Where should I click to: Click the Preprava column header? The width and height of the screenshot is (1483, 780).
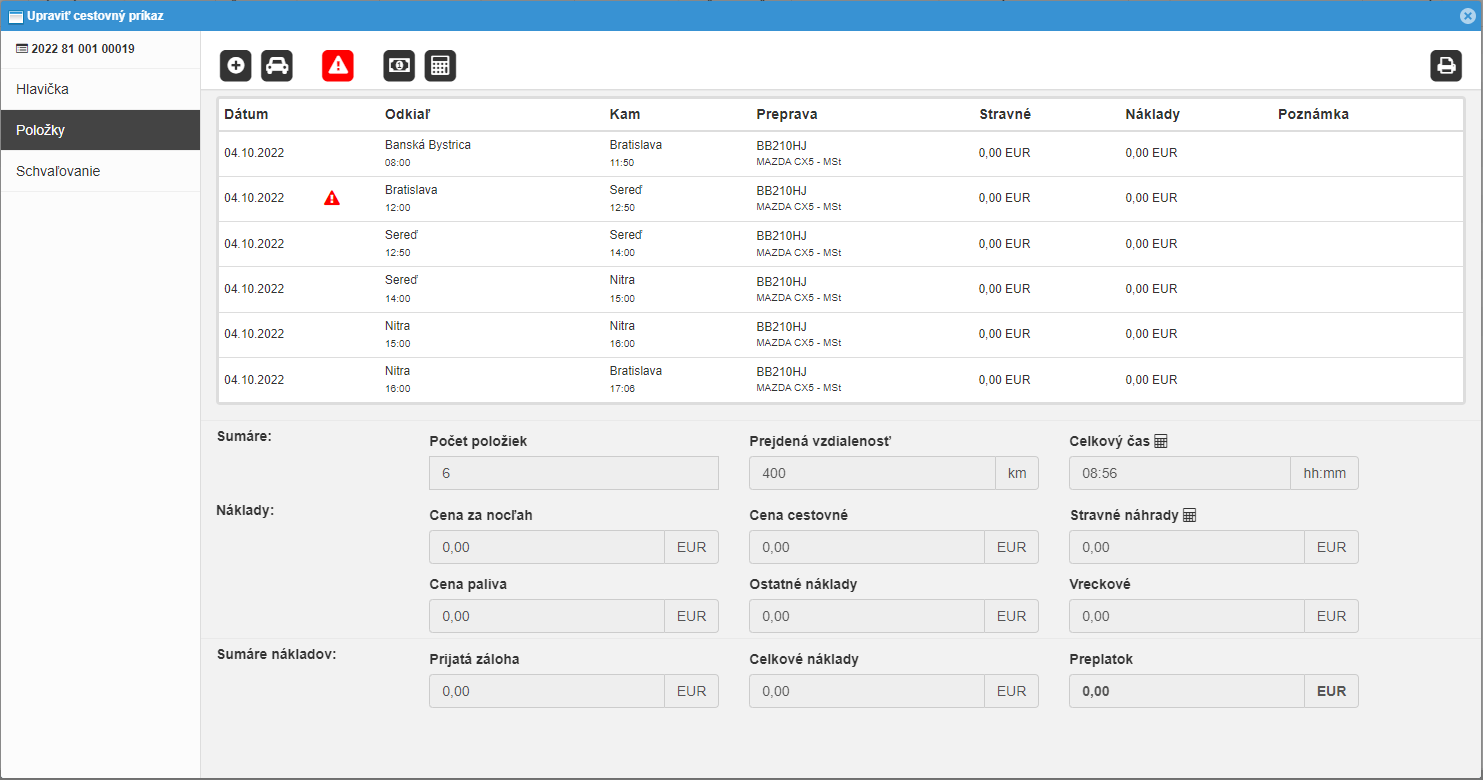click(786, 114)
